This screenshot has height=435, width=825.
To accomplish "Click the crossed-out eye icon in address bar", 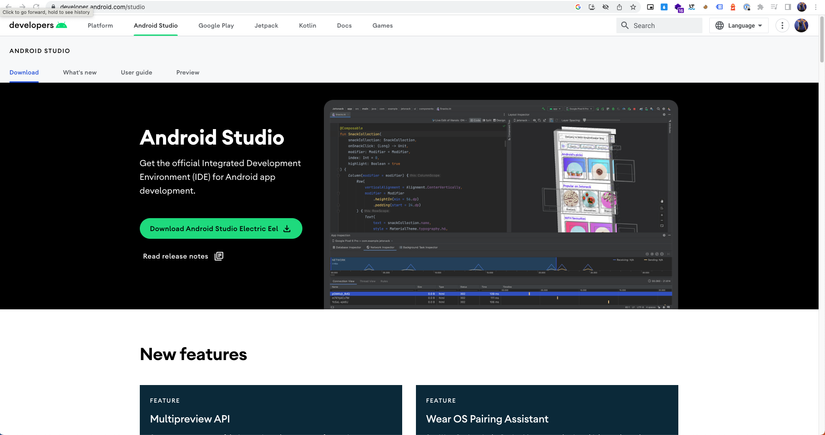I will [x=606, y=7].
